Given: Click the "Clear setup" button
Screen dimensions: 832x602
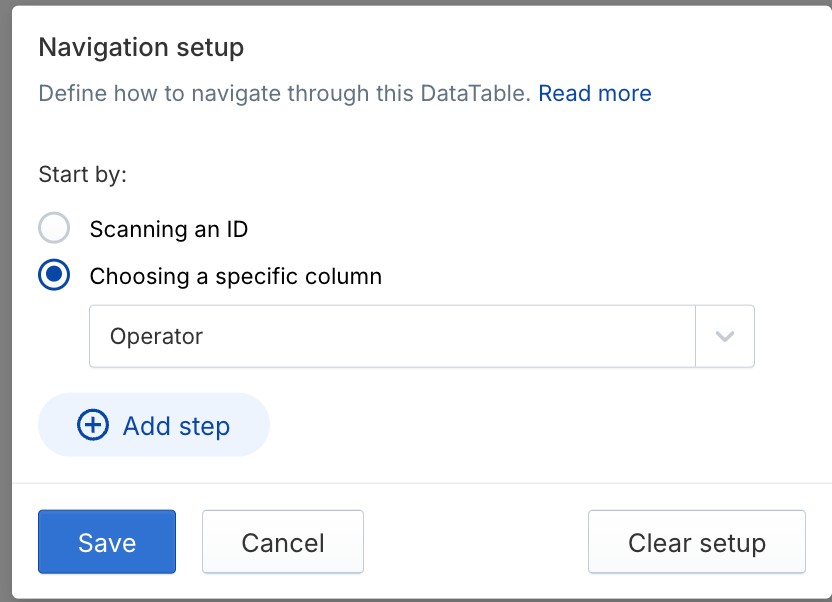Looking at the screenshot, I should pos(697,542).
